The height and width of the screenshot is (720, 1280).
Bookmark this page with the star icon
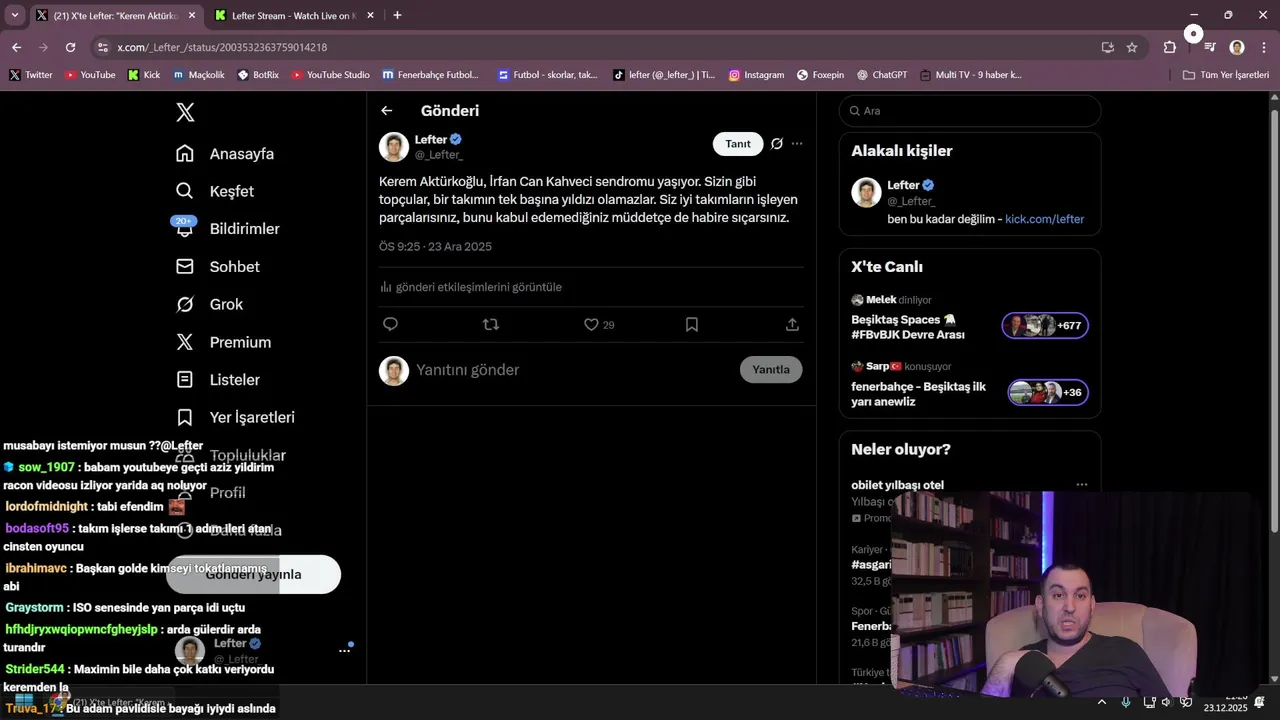1132,47
